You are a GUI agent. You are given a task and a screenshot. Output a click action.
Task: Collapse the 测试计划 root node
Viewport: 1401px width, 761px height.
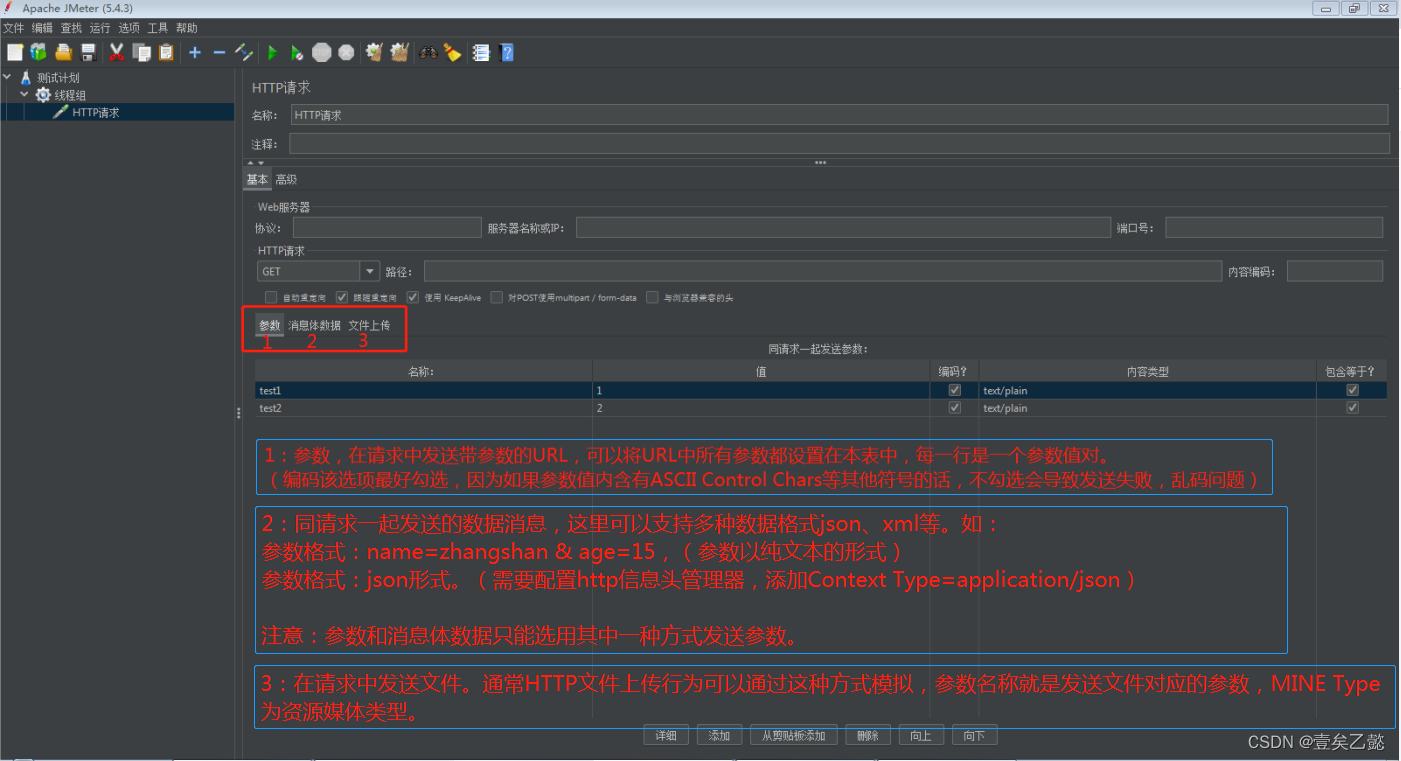point(8,78)
